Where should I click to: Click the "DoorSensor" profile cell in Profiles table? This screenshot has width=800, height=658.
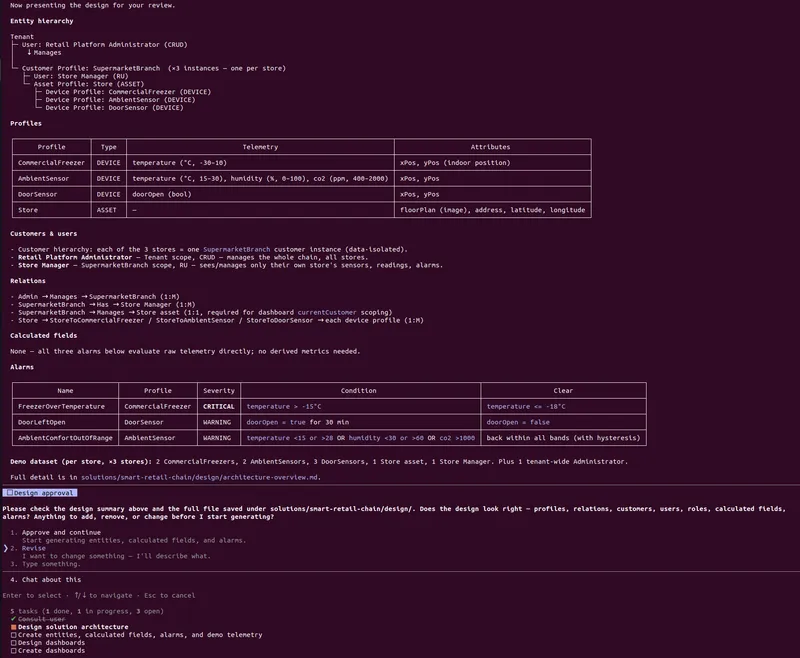point(38,194)
